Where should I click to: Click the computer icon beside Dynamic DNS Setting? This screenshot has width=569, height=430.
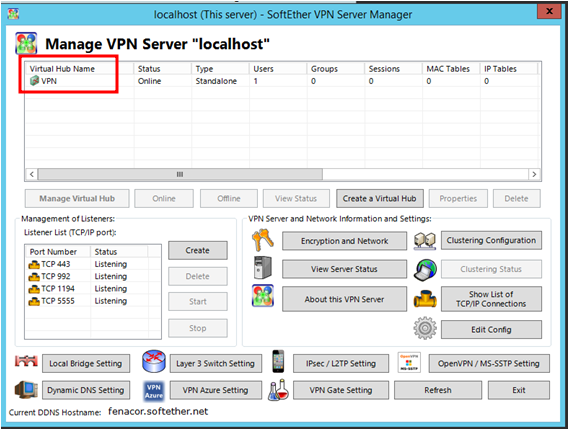(x=26, y=390)
